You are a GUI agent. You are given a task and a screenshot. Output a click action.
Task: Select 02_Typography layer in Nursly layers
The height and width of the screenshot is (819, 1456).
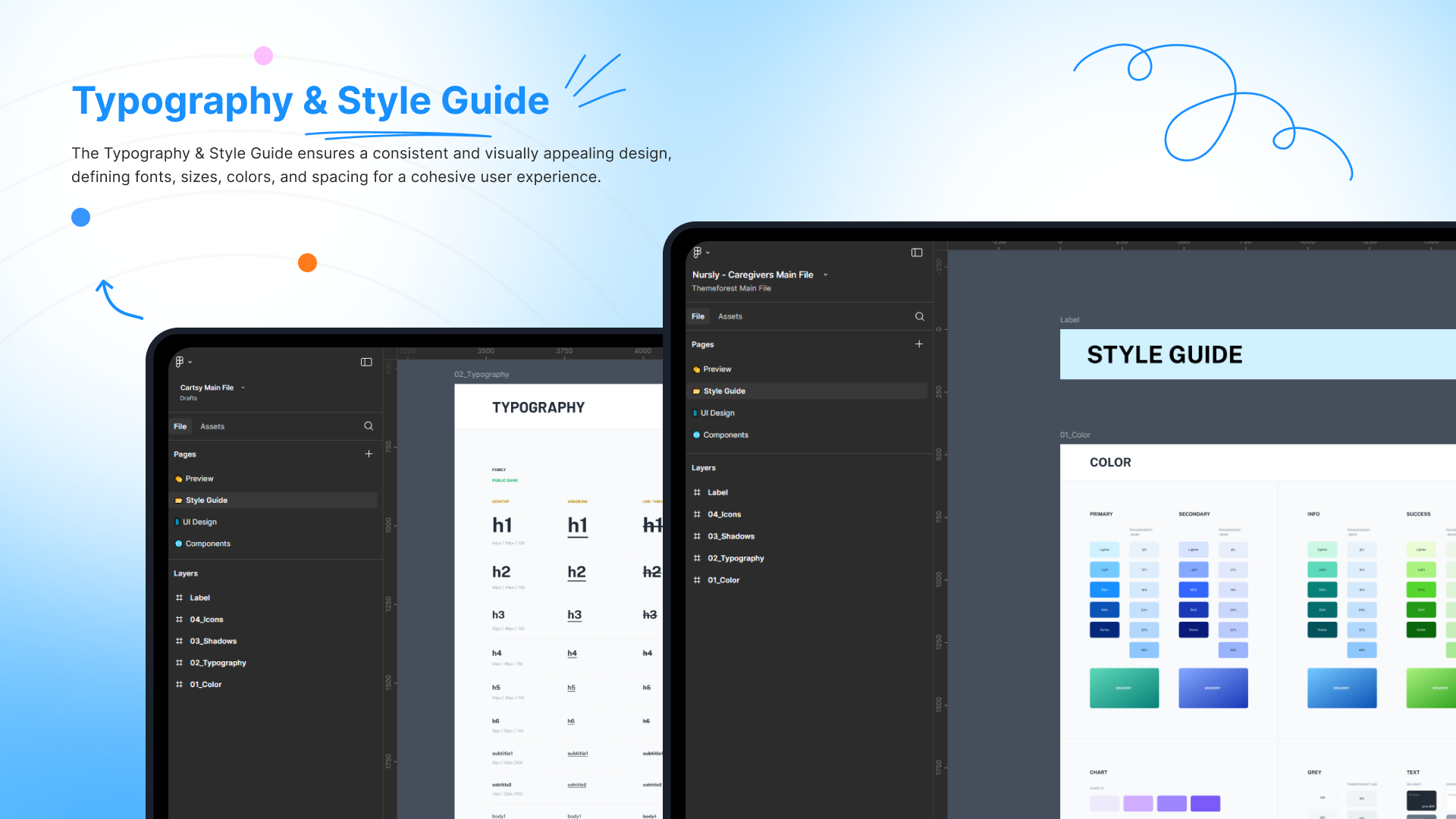[736, 558]
